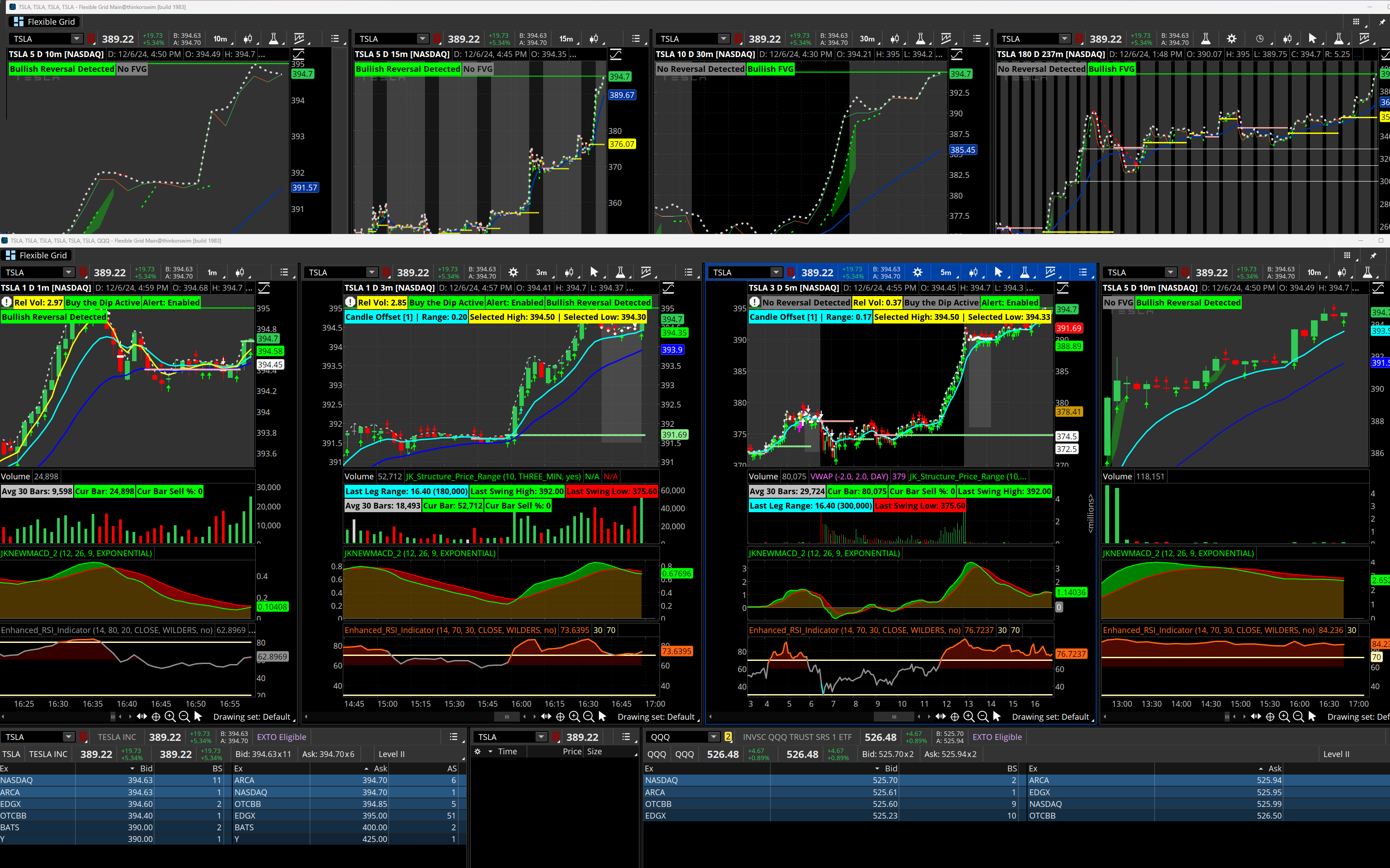
Task: Expand TSLA symbol dropdown on top 30m chart
Action: point(724,39)
